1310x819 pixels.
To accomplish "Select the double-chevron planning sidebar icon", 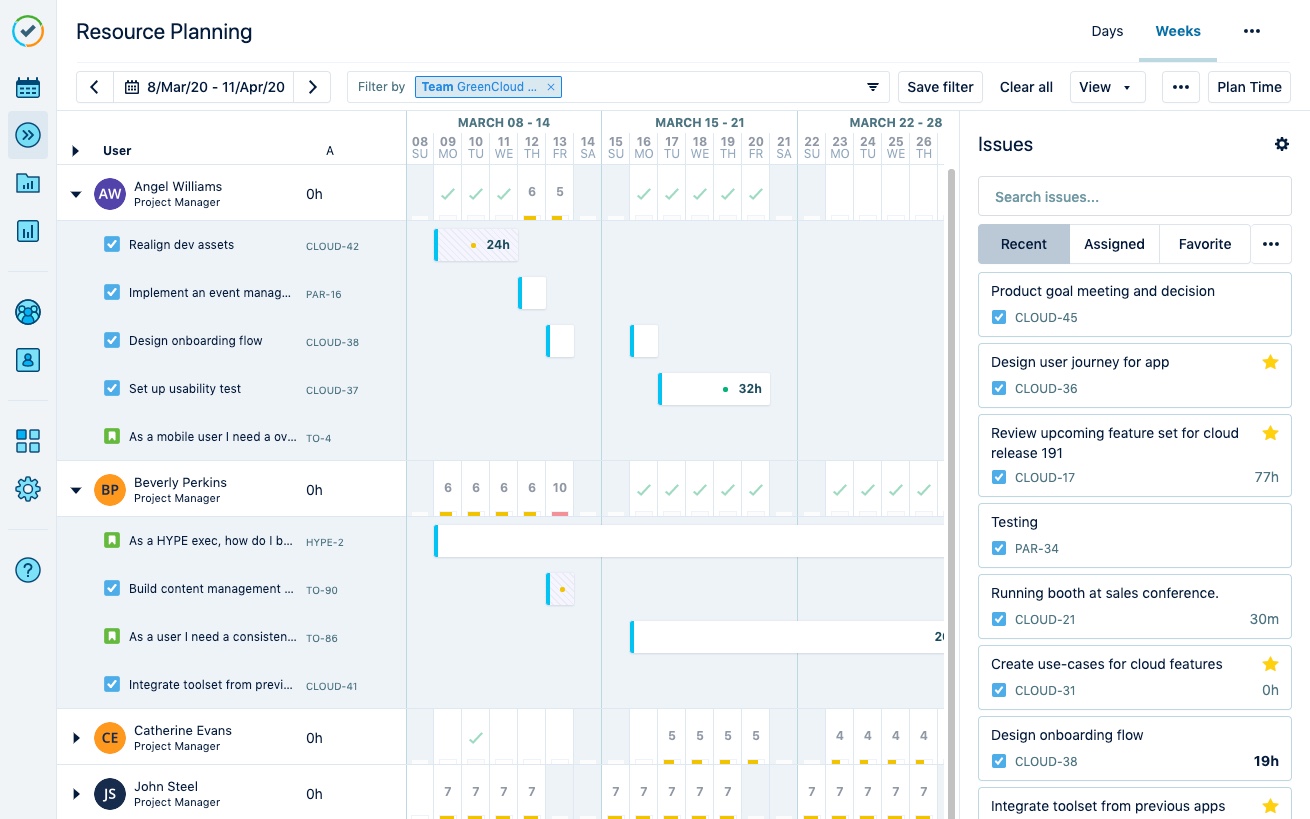I will point(28,135).
